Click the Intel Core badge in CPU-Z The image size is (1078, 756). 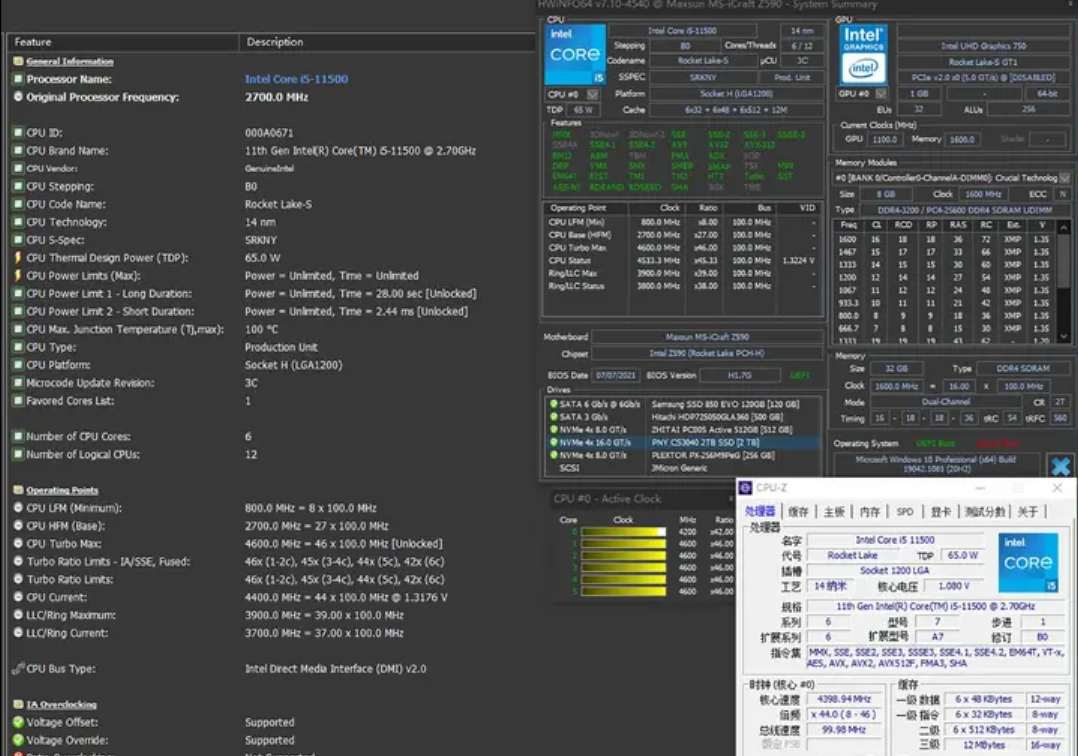click(1028, 562)
